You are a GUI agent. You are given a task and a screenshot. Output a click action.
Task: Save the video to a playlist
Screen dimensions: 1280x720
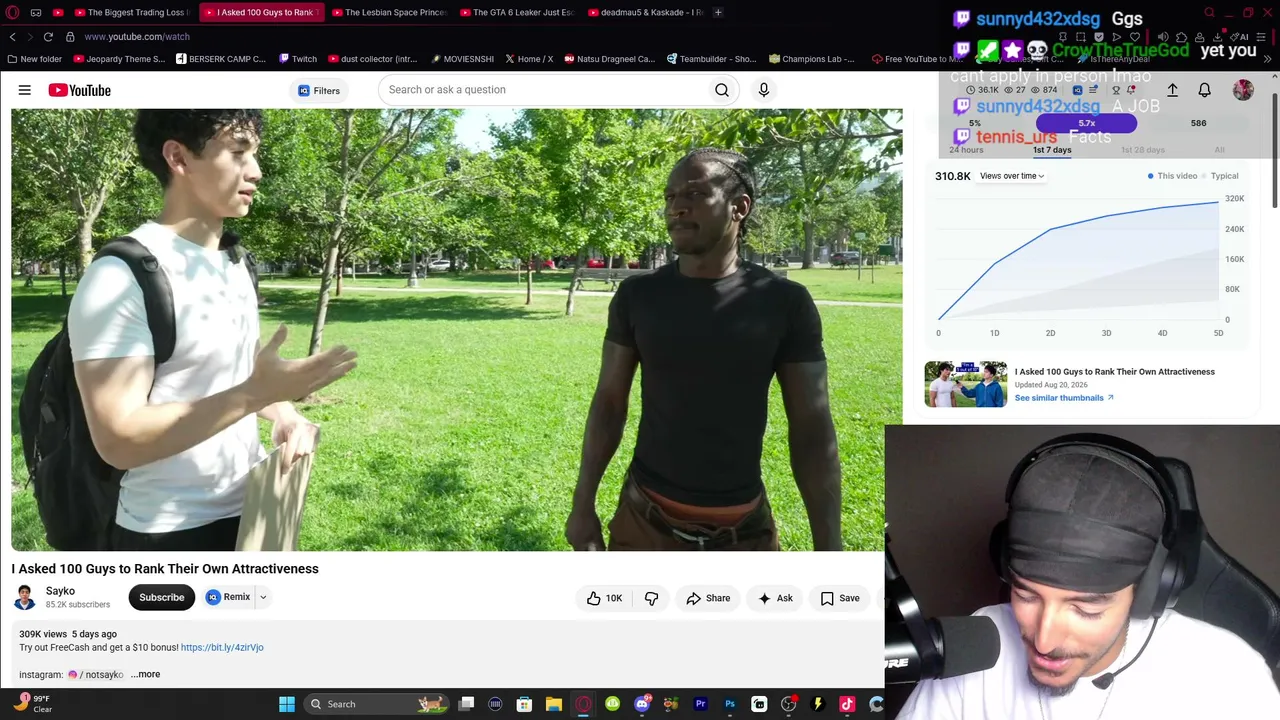click(840, 598)
